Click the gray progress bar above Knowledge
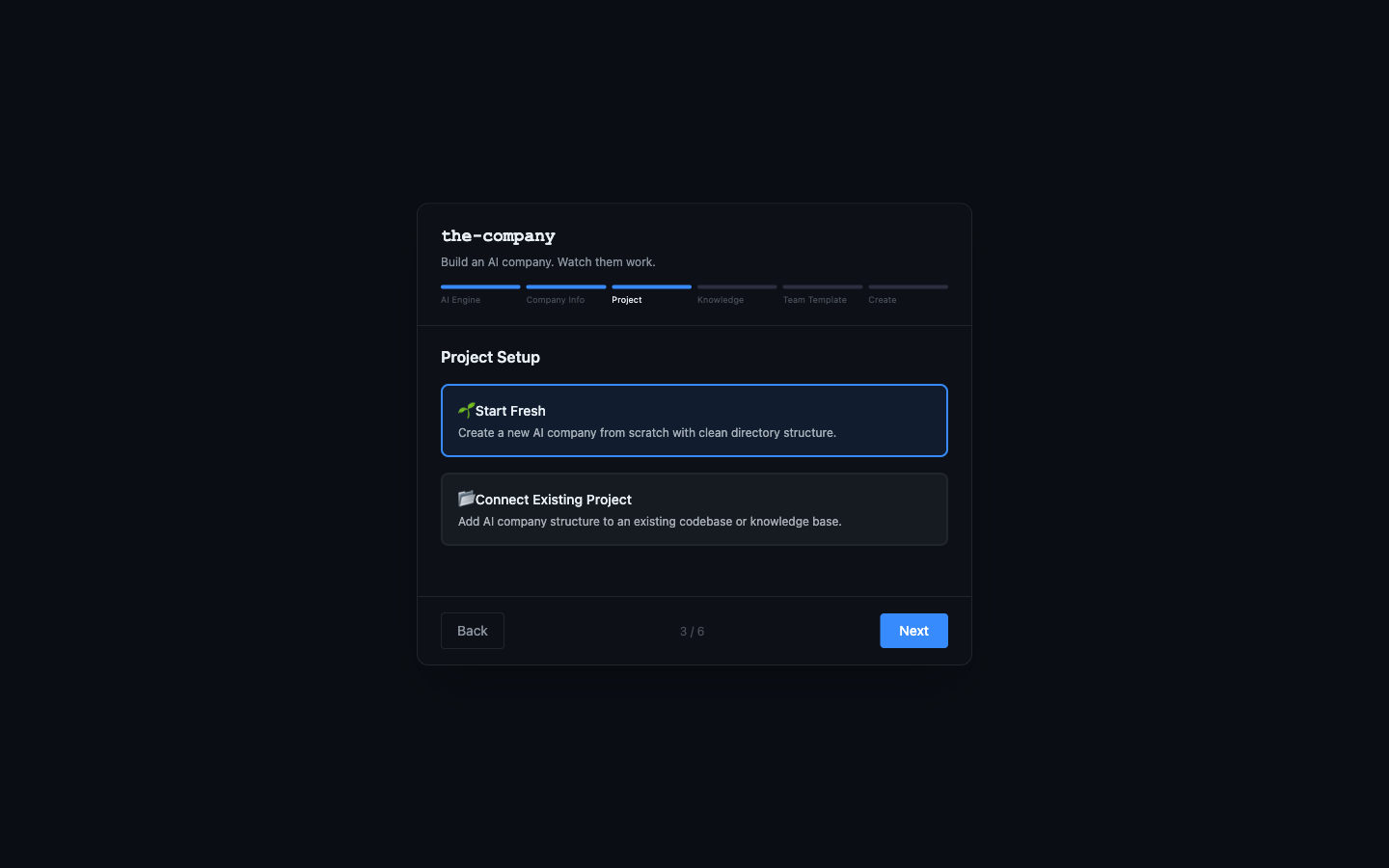Image resolution: width=1389 pixels, height=868 pixels. point(737,286)
